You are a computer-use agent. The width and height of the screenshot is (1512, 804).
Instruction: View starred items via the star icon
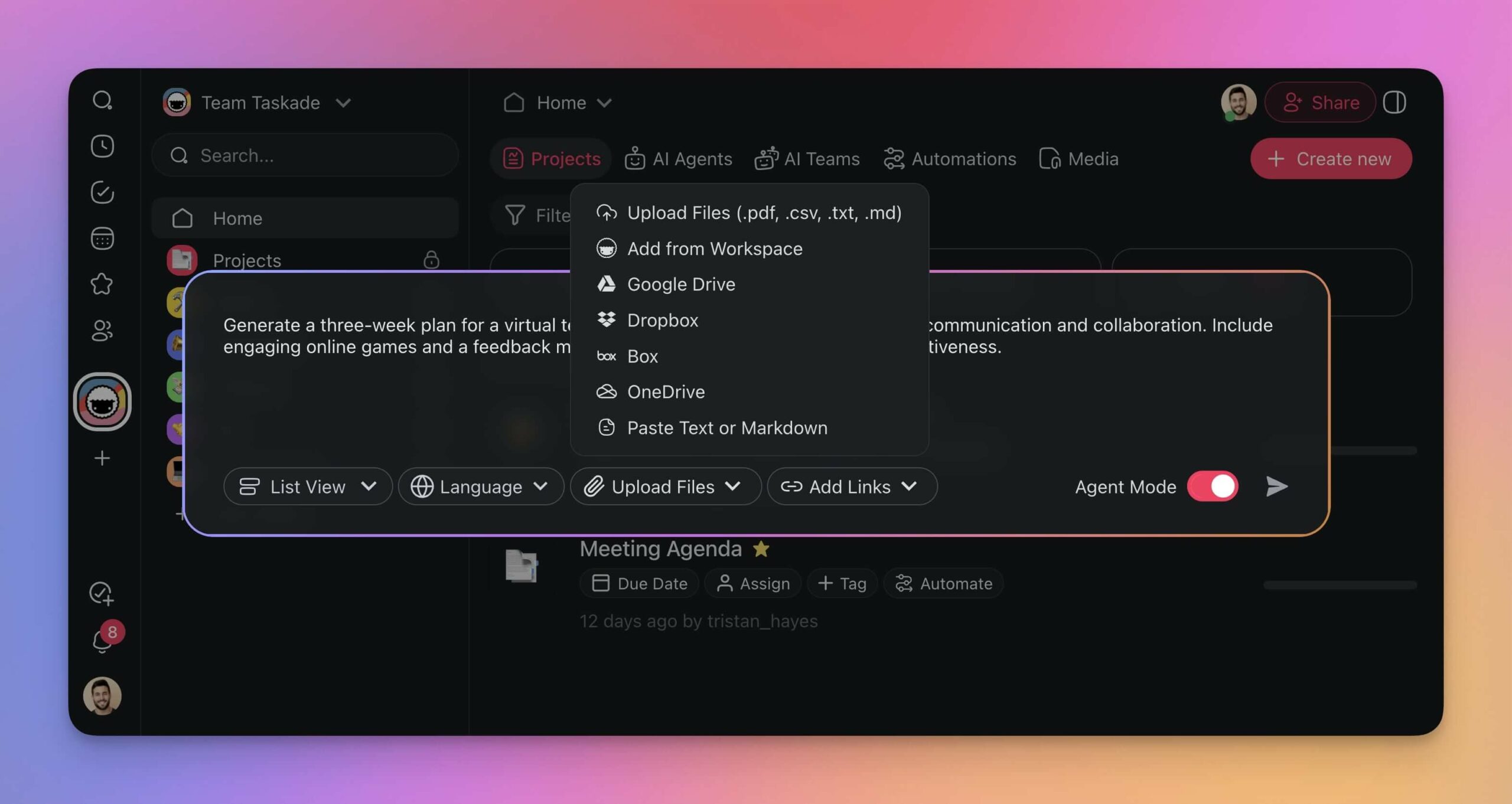(x=102, y=285)
